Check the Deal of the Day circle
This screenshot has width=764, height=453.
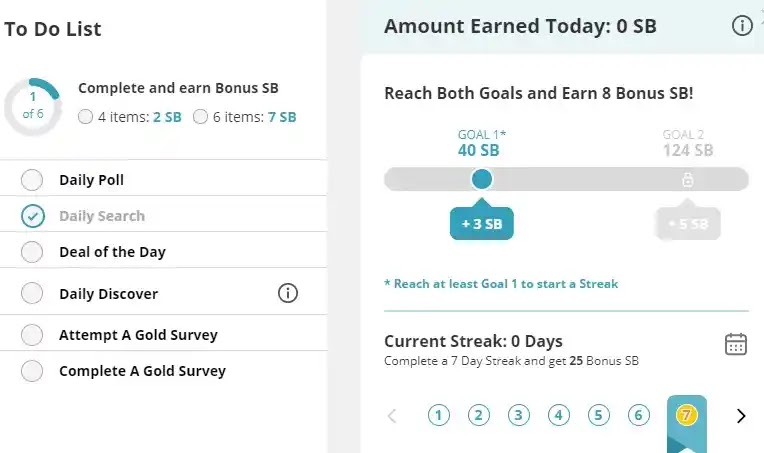pyautogui.click(x=32, y=252)
